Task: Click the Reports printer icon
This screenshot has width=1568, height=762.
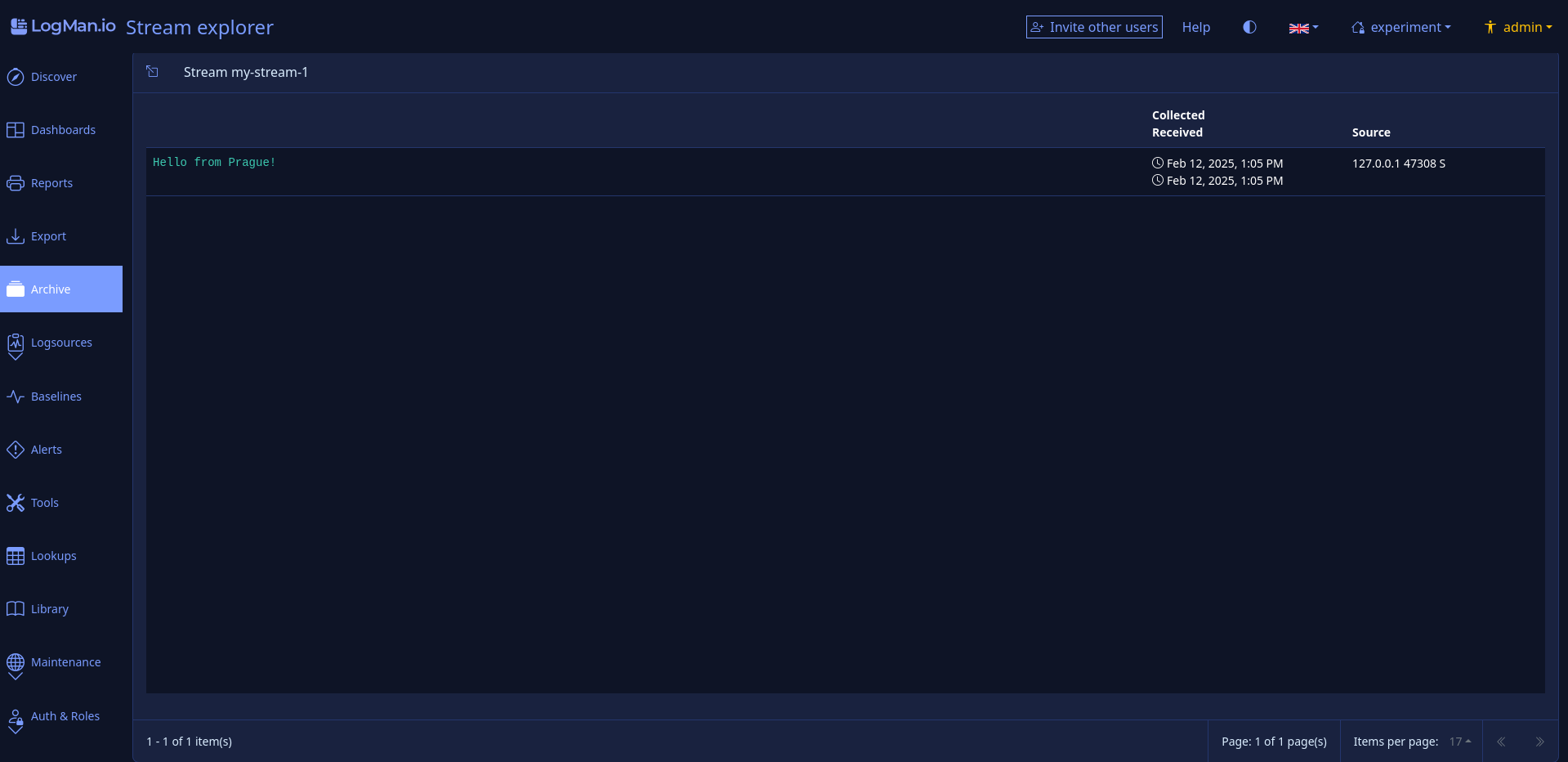Action: [x=16, y=183]
